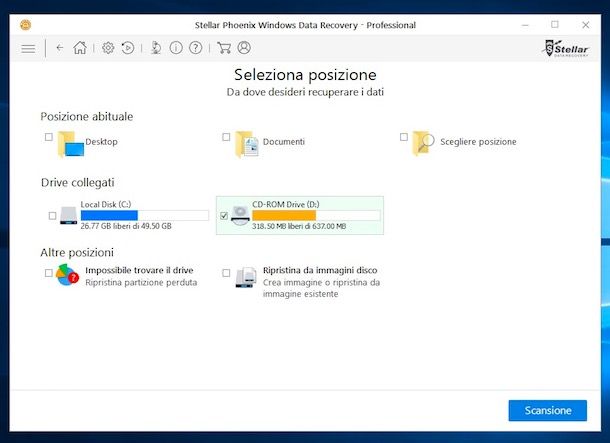Open help with the question mark icon
Screen dimensions: 610x443
(x=195, y=48)
